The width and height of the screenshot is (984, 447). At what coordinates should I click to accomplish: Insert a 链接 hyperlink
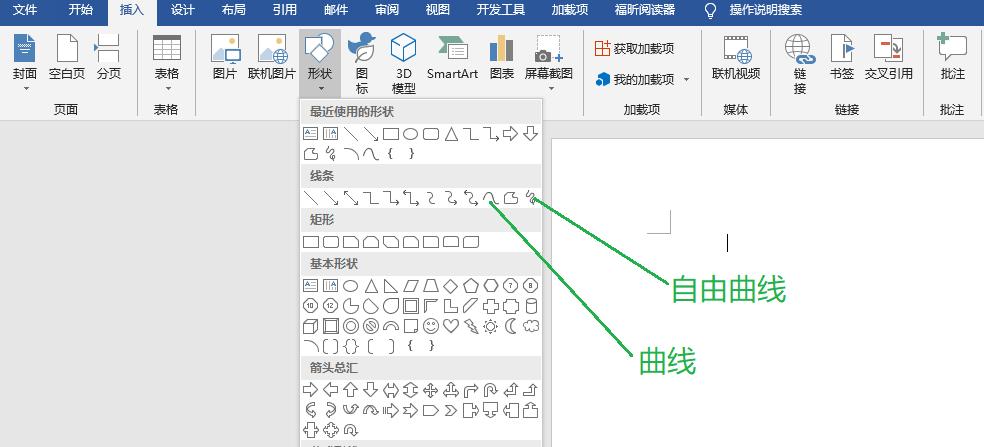[x=800, y=64]
